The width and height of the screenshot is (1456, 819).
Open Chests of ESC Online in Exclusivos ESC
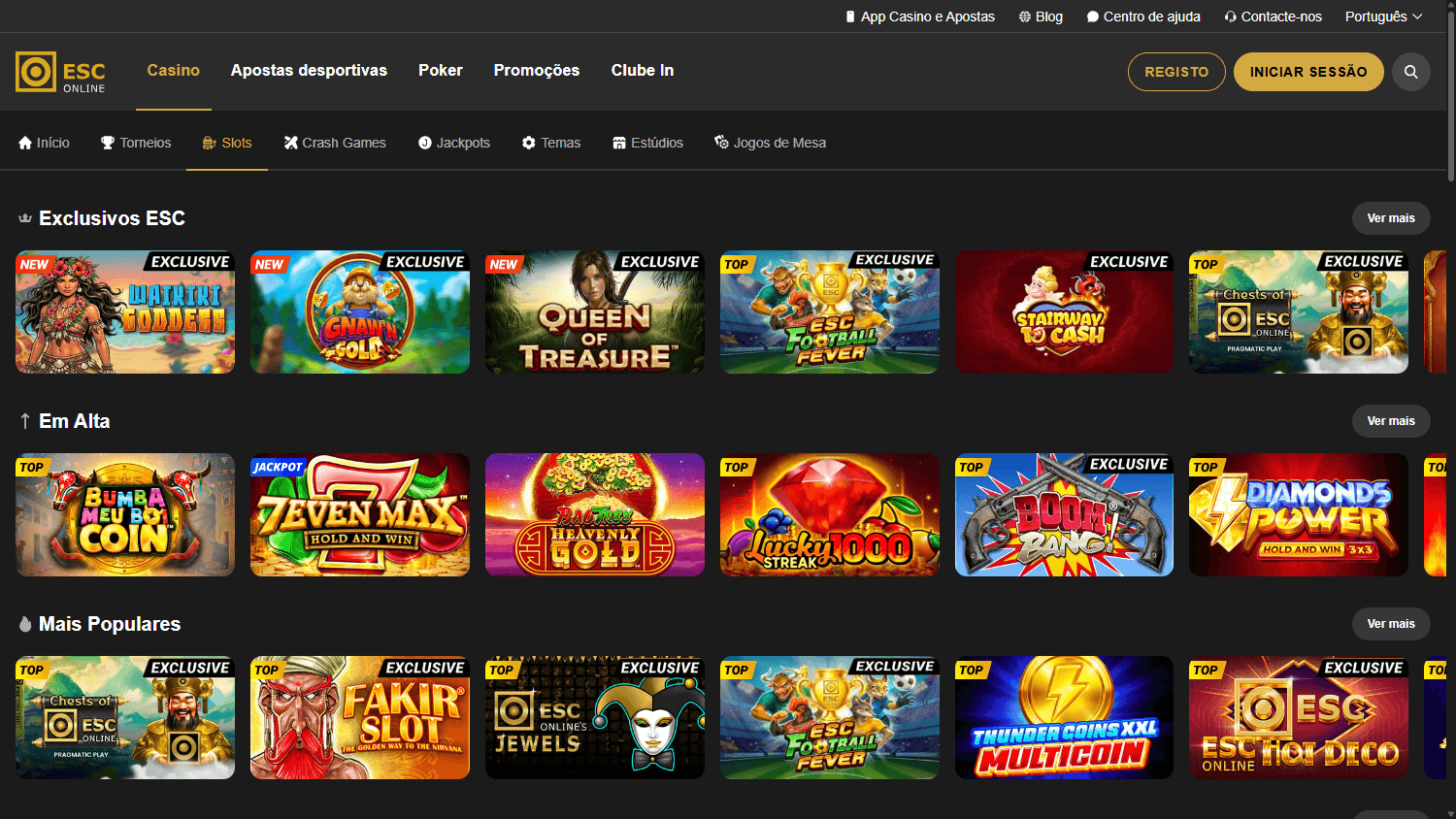coord(1299,312)
